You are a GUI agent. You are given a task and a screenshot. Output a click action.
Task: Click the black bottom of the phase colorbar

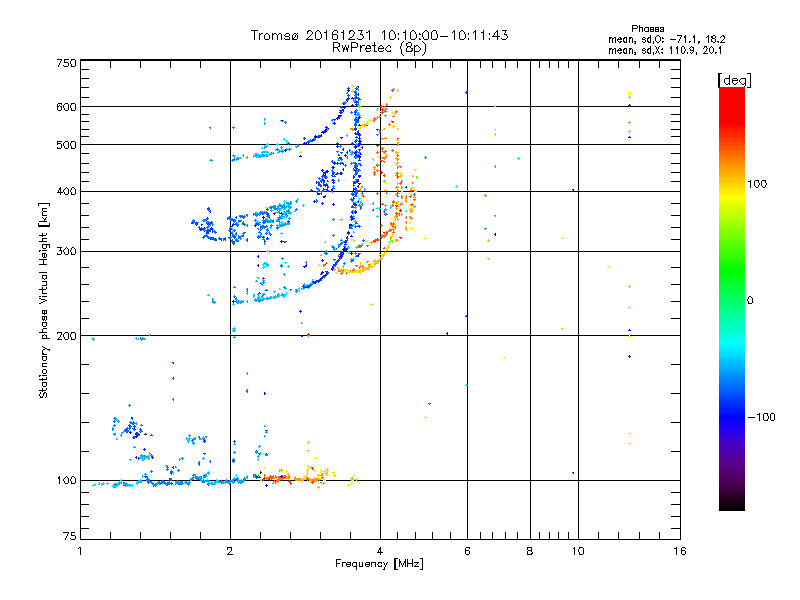point(732,503)
